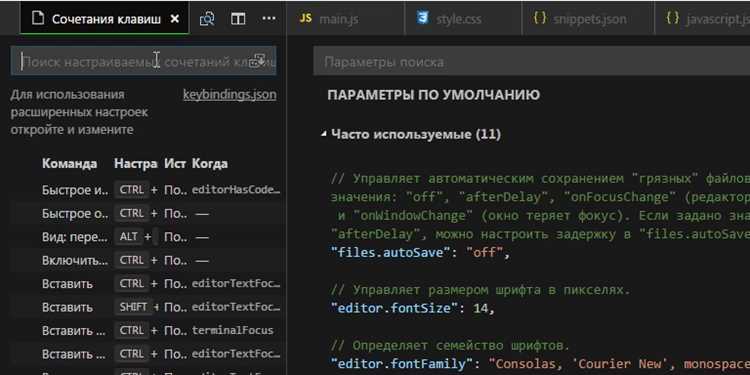Click the Когда column header
This screenshot has width=750, height=375.
(210, 164)
